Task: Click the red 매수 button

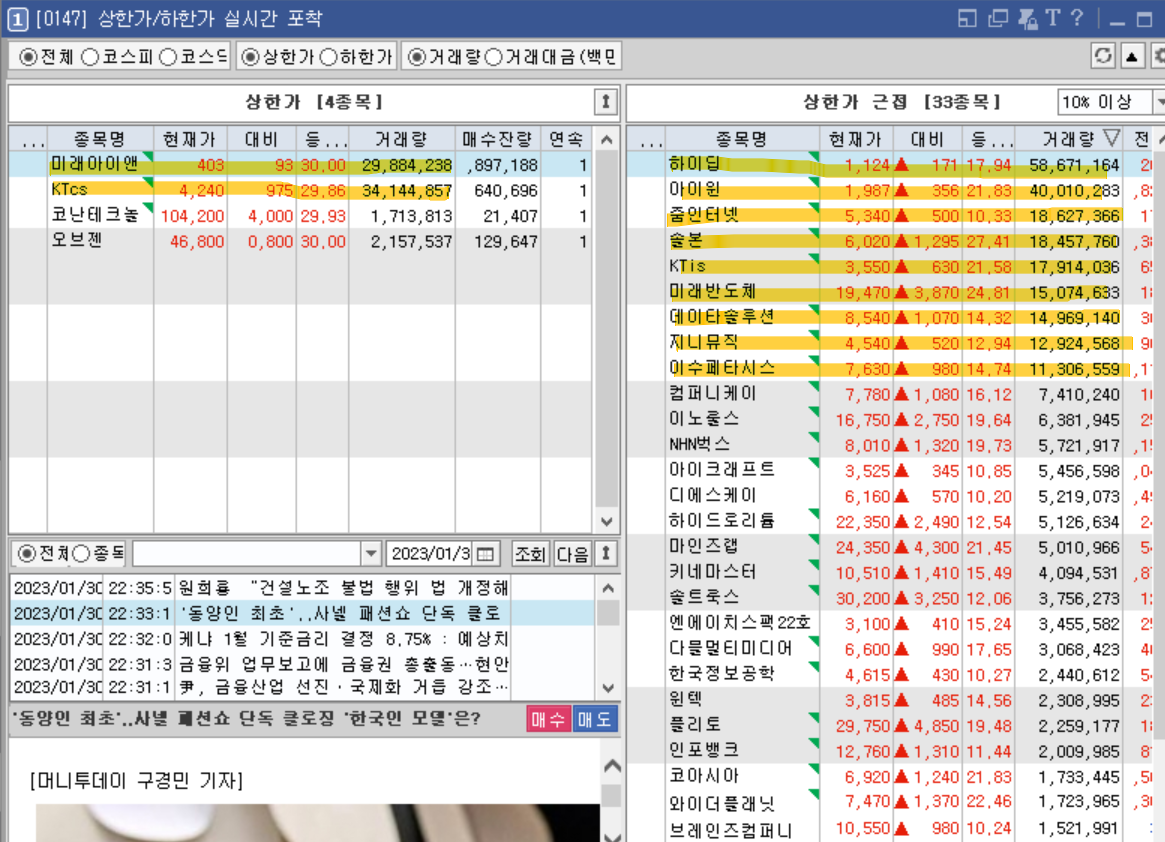Action: point(548,719)
